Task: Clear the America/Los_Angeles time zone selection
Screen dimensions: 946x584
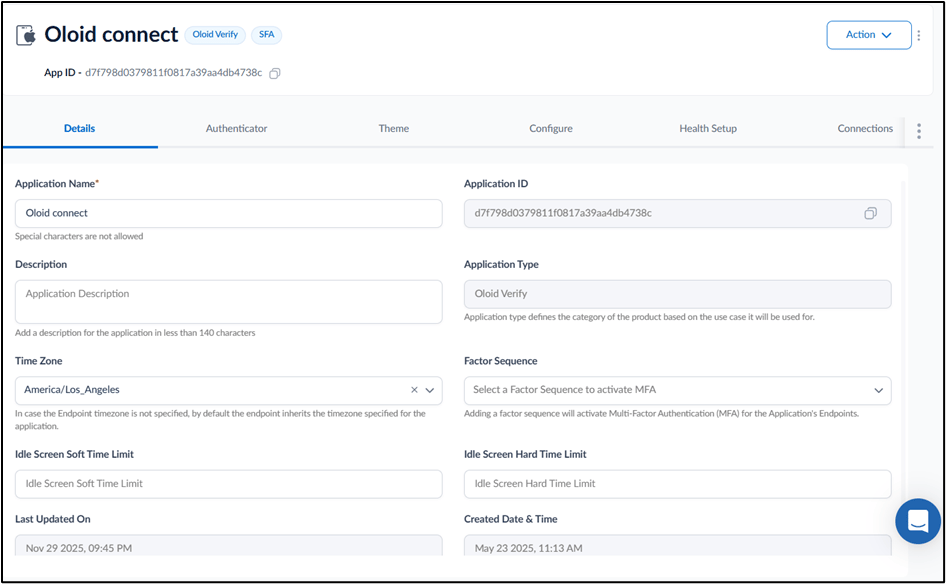Action: (414, 390)
